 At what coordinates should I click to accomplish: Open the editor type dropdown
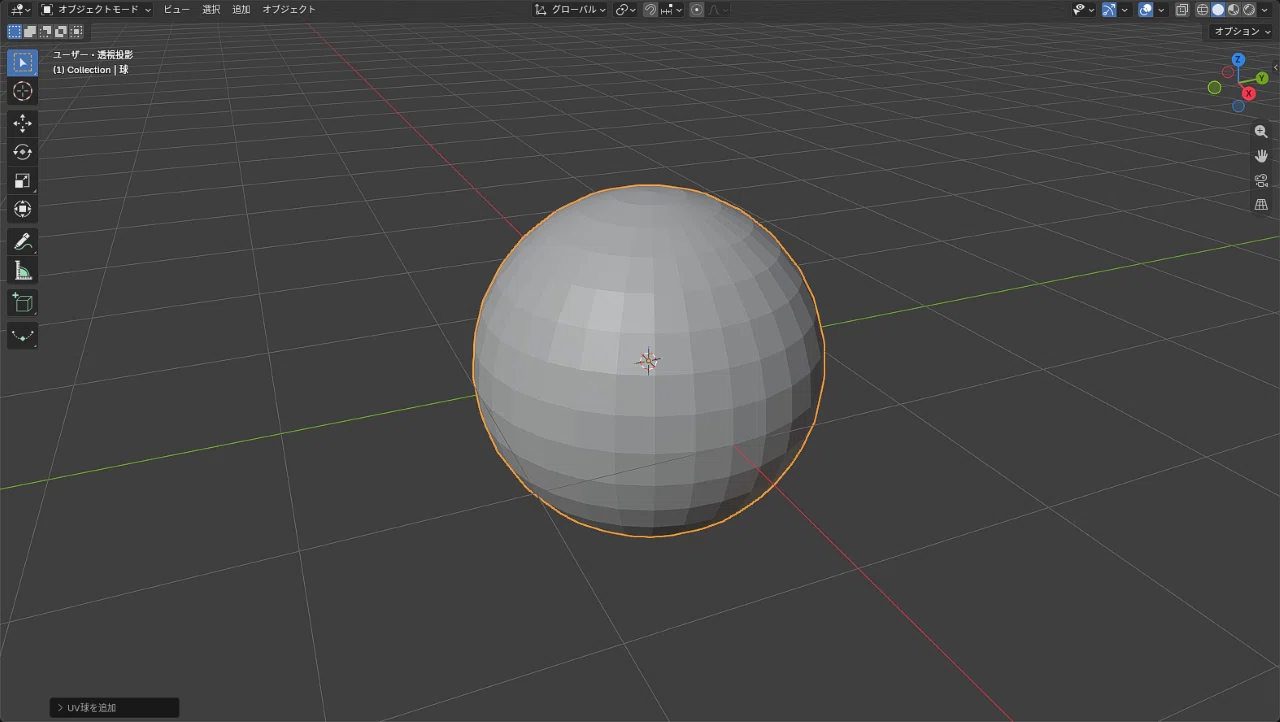coord(20,9)
